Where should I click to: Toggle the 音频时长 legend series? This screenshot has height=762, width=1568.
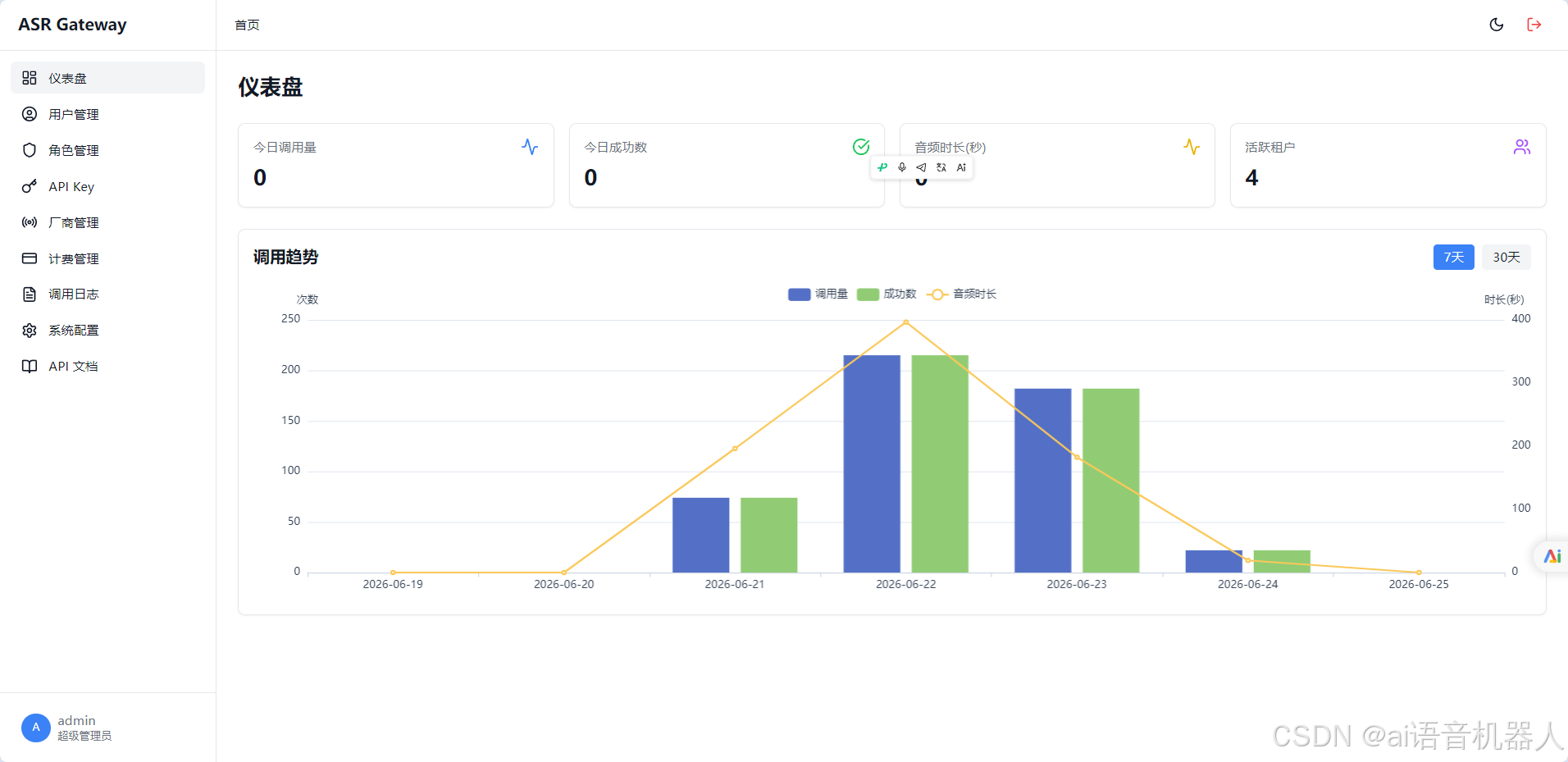click(962, 294)
